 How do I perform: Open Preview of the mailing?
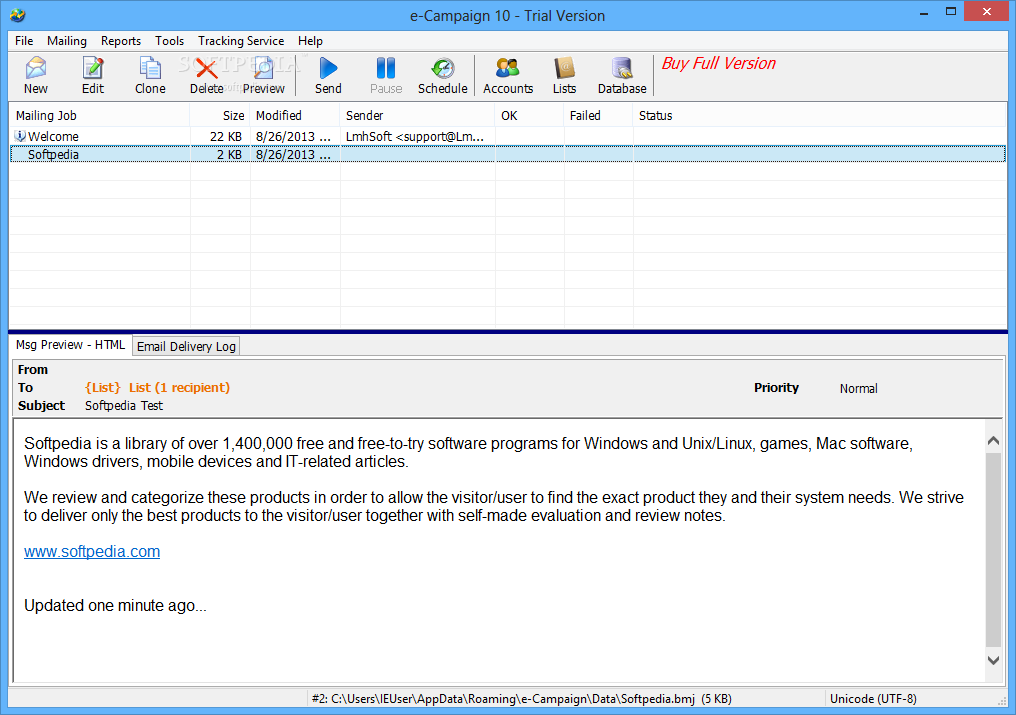(263, 76)
